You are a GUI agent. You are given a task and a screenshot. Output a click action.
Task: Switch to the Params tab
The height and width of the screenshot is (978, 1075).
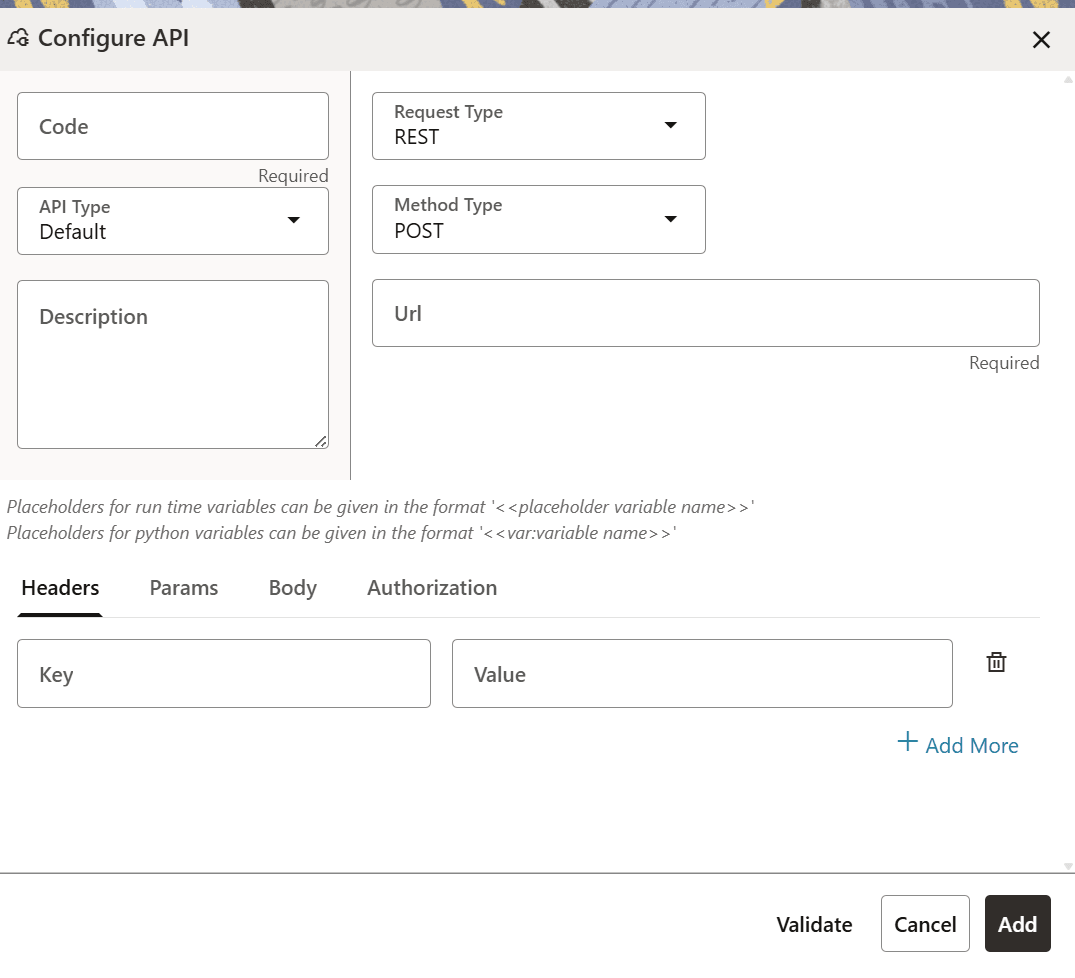point(183,588)
